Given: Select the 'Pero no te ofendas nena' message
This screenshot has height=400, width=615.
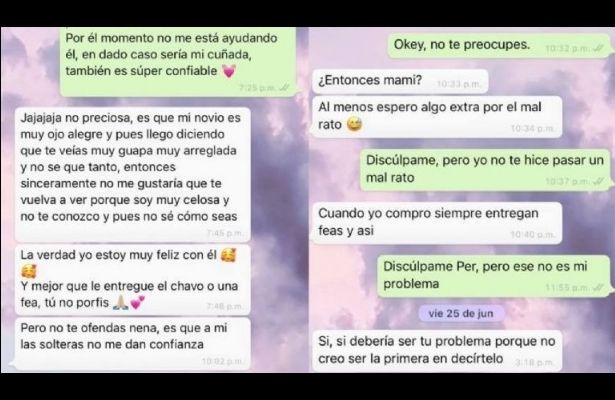Looking at the screenshot, I should point(133,344).
